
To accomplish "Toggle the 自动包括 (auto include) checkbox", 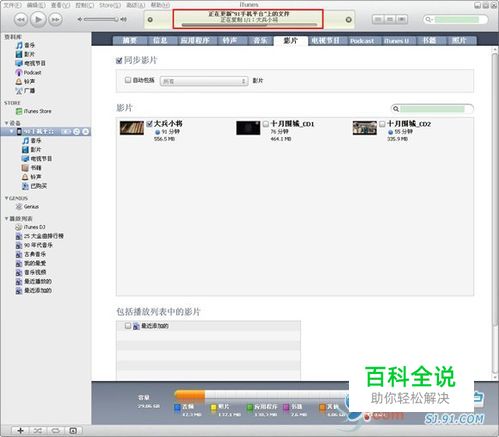I will coord(128,80).
